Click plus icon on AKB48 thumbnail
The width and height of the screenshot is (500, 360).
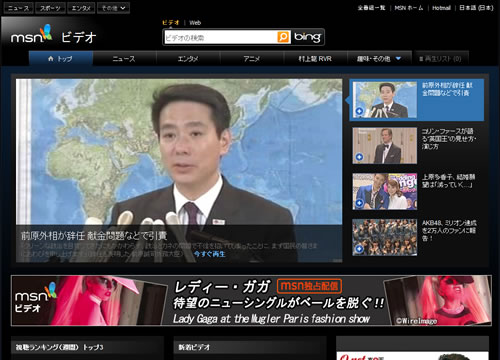tap(359, 249)
